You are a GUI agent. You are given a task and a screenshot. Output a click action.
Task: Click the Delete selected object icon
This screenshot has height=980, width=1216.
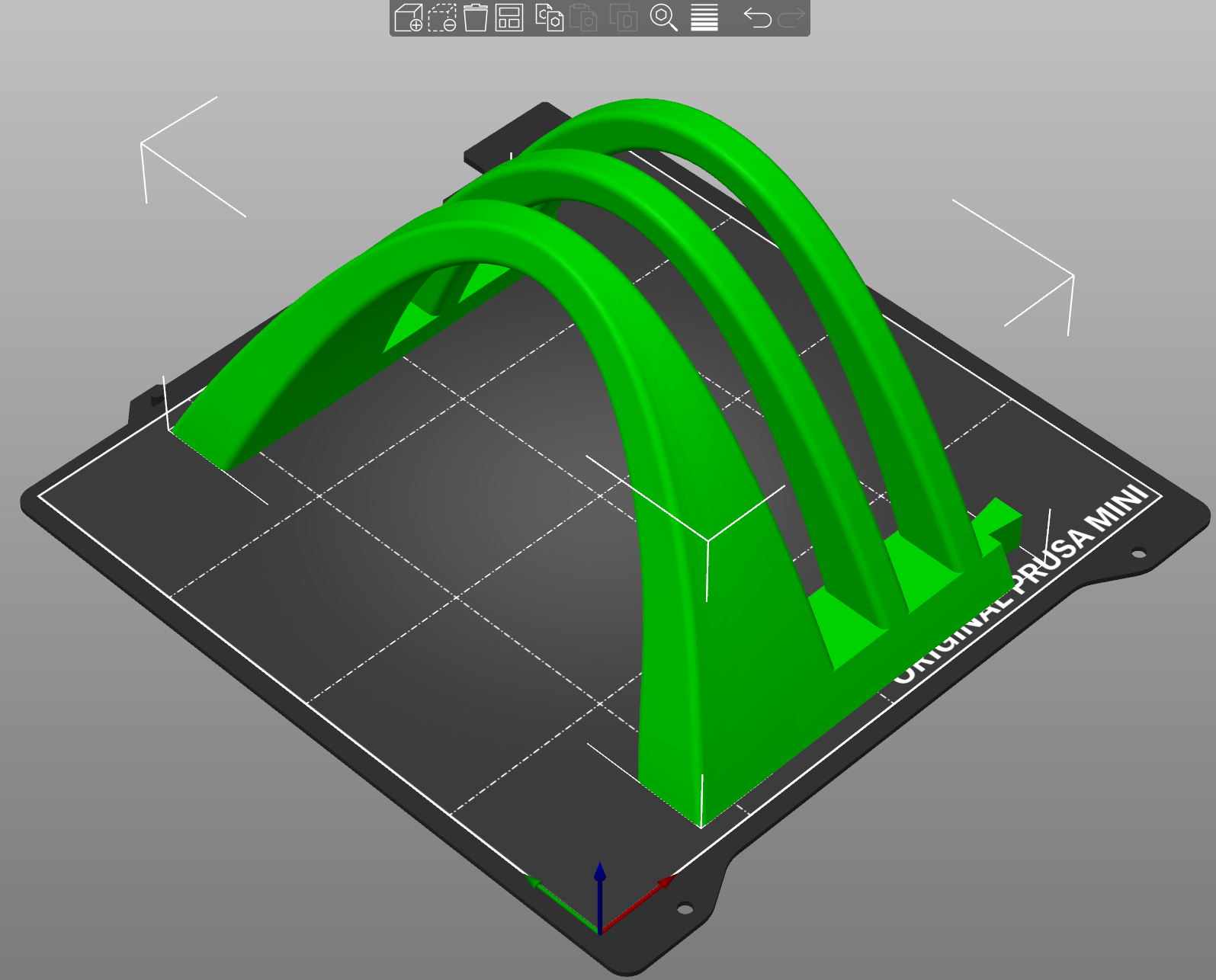tap(442, 17)
